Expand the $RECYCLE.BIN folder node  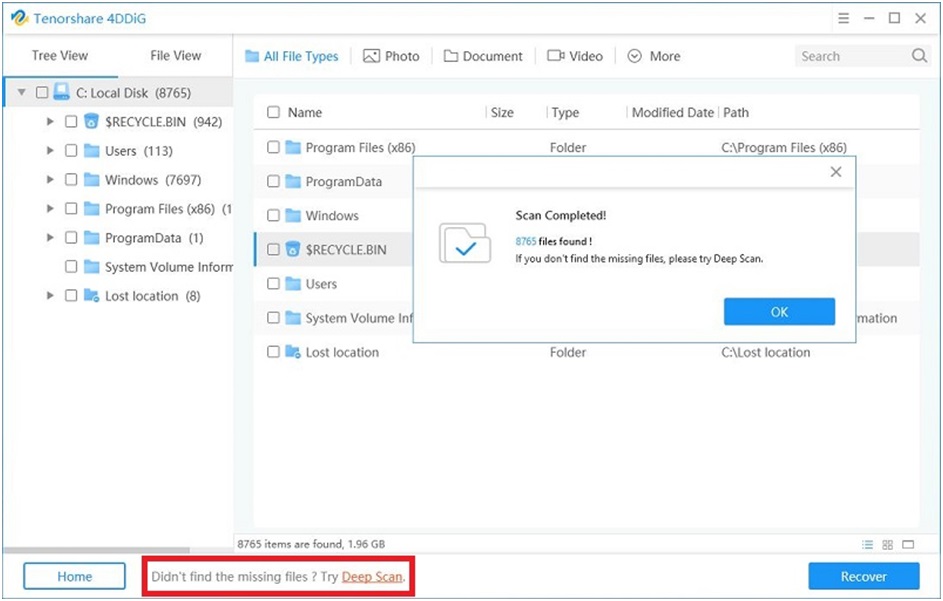(x=50, y=121)
